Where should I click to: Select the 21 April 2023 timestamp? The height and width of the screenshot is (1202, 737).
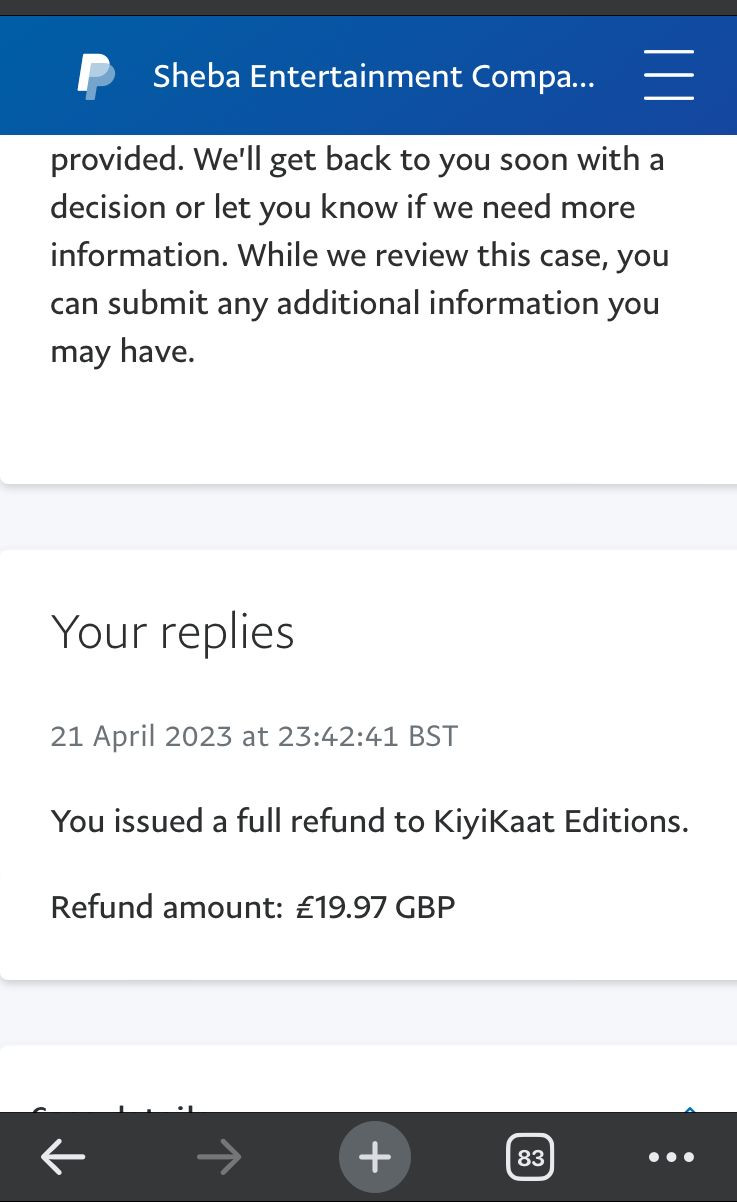(x=254, y=736)
